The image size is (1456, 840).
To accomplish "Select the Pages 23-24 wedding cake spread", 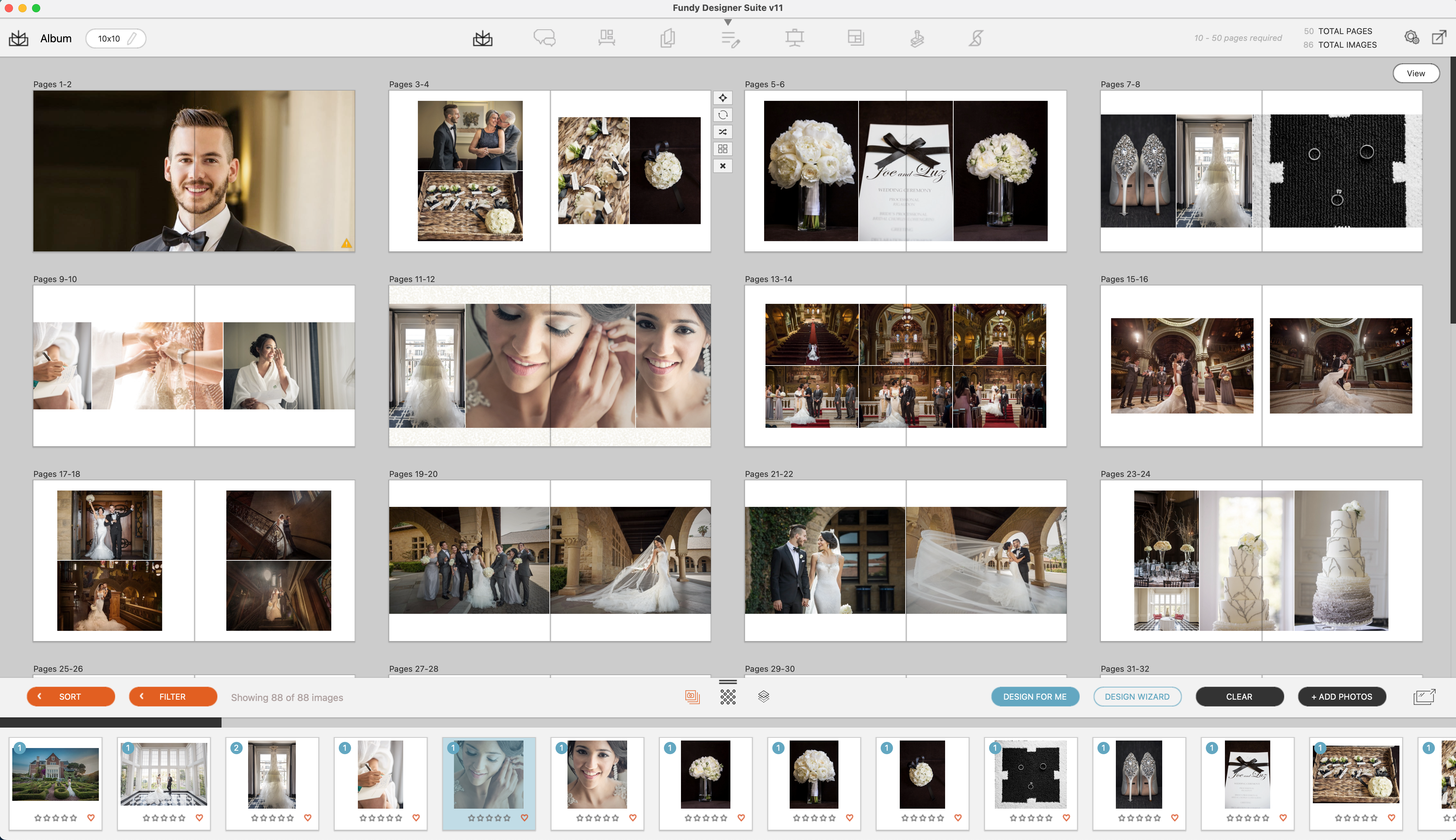I will 1261,561.
